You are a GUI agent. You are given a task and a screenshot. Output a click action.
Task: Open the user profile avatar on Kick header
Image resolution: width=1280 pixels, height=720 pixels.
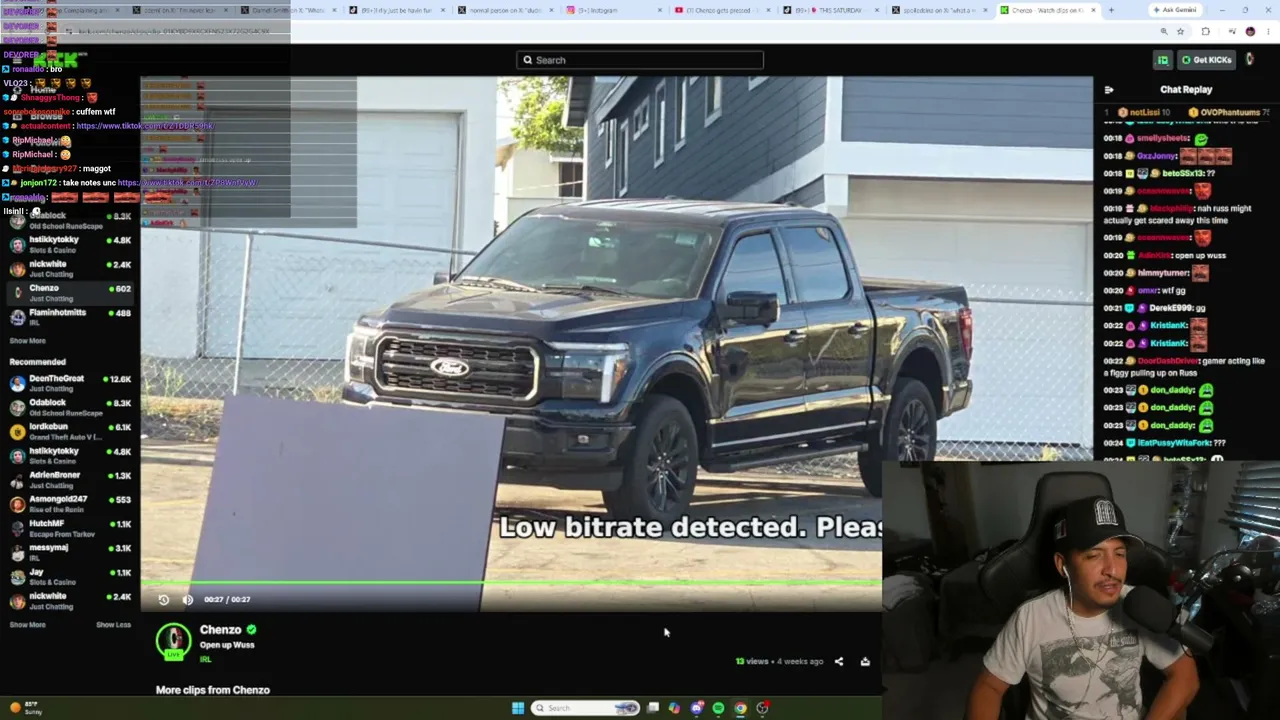coord(1250,60)
